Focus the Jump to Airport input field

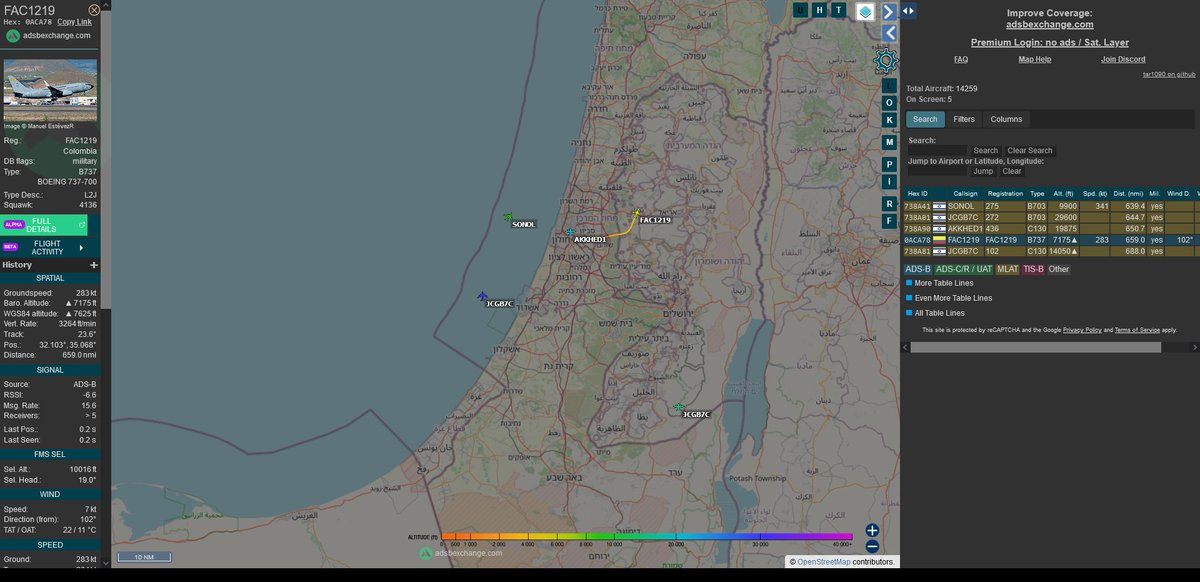(938, 171)
